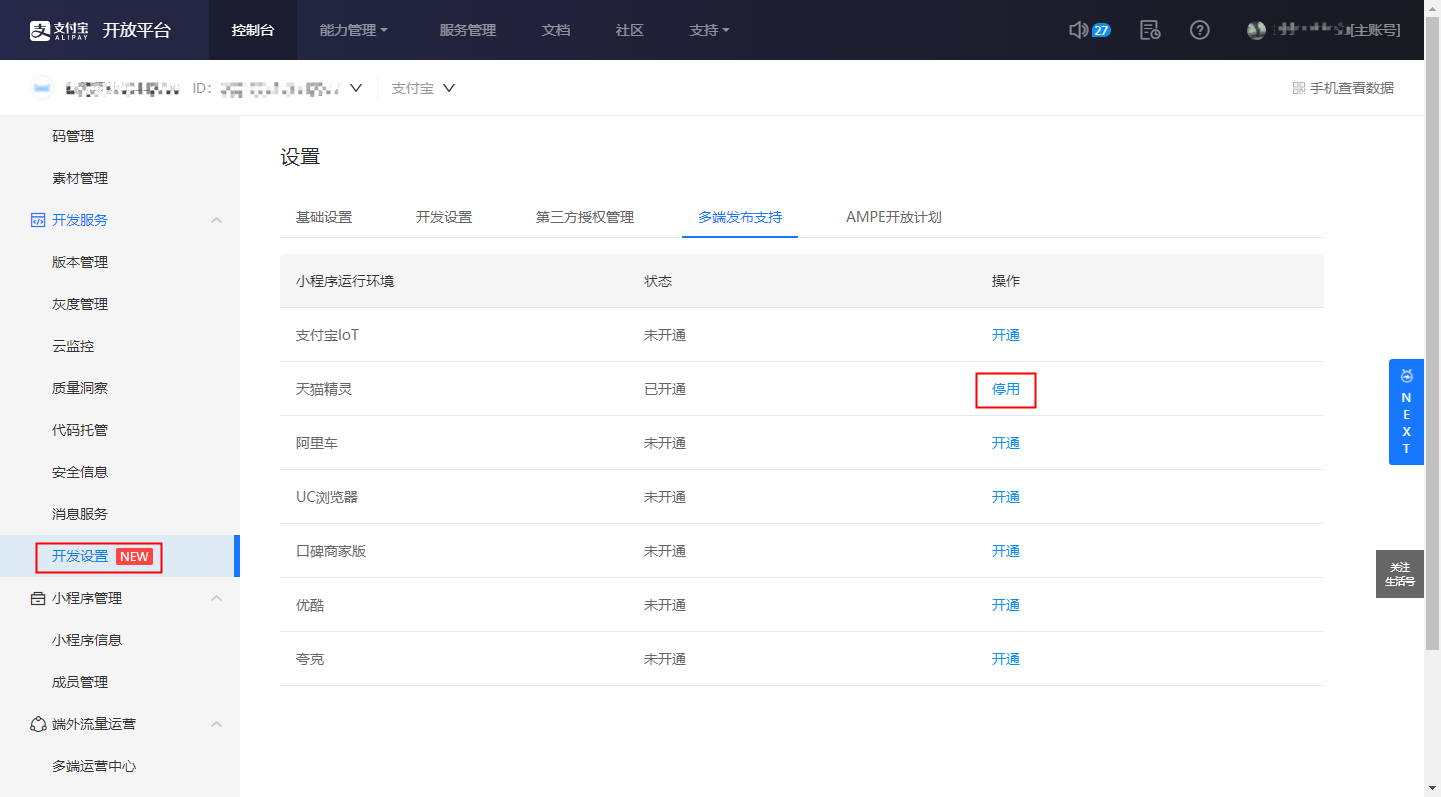Click the 小程序运行环境 column header
Viewport: 1441px width, 797px height.
tap(345, 281)
